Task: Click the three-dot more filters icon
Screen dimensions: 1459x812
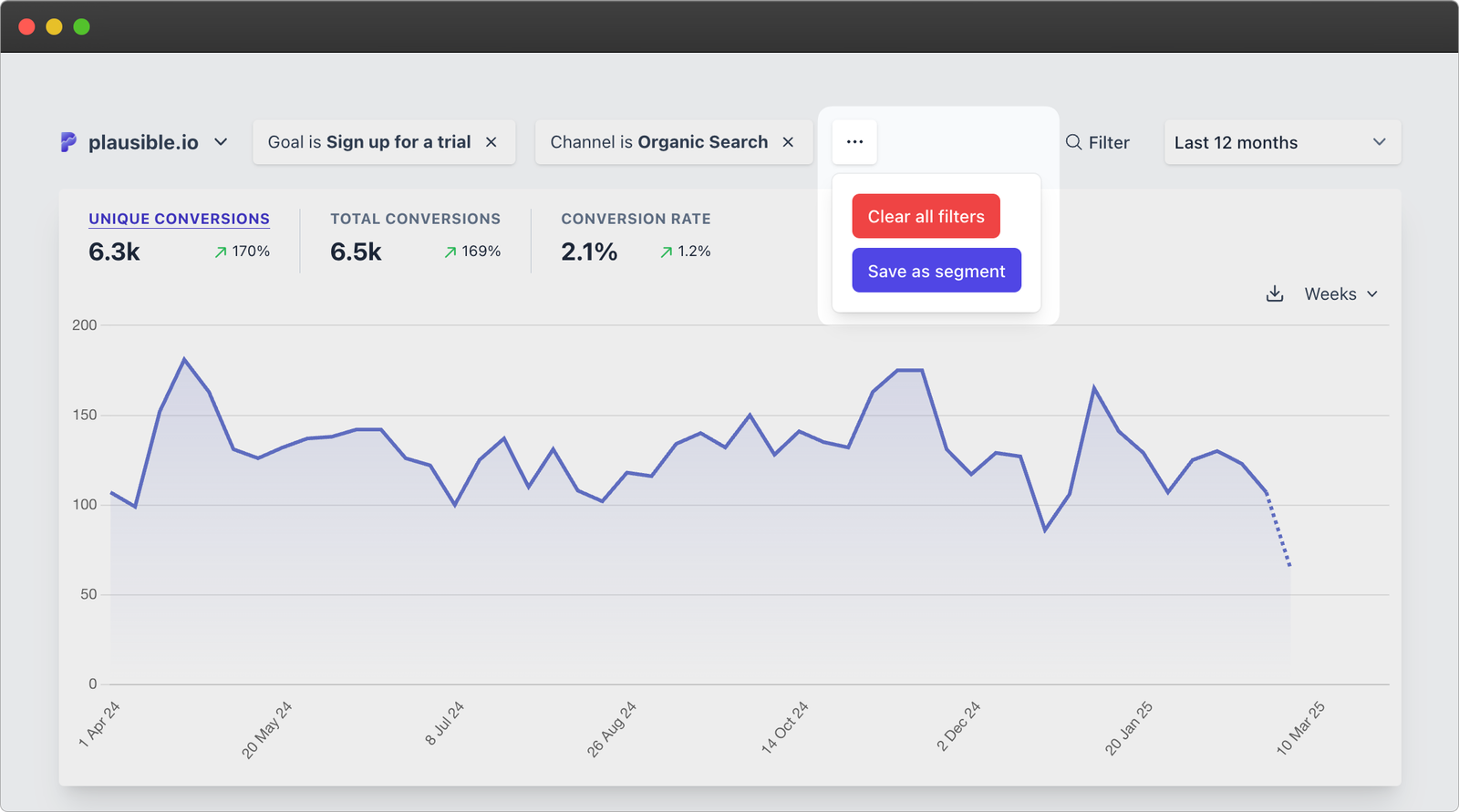Action: (x=854, y=142)
